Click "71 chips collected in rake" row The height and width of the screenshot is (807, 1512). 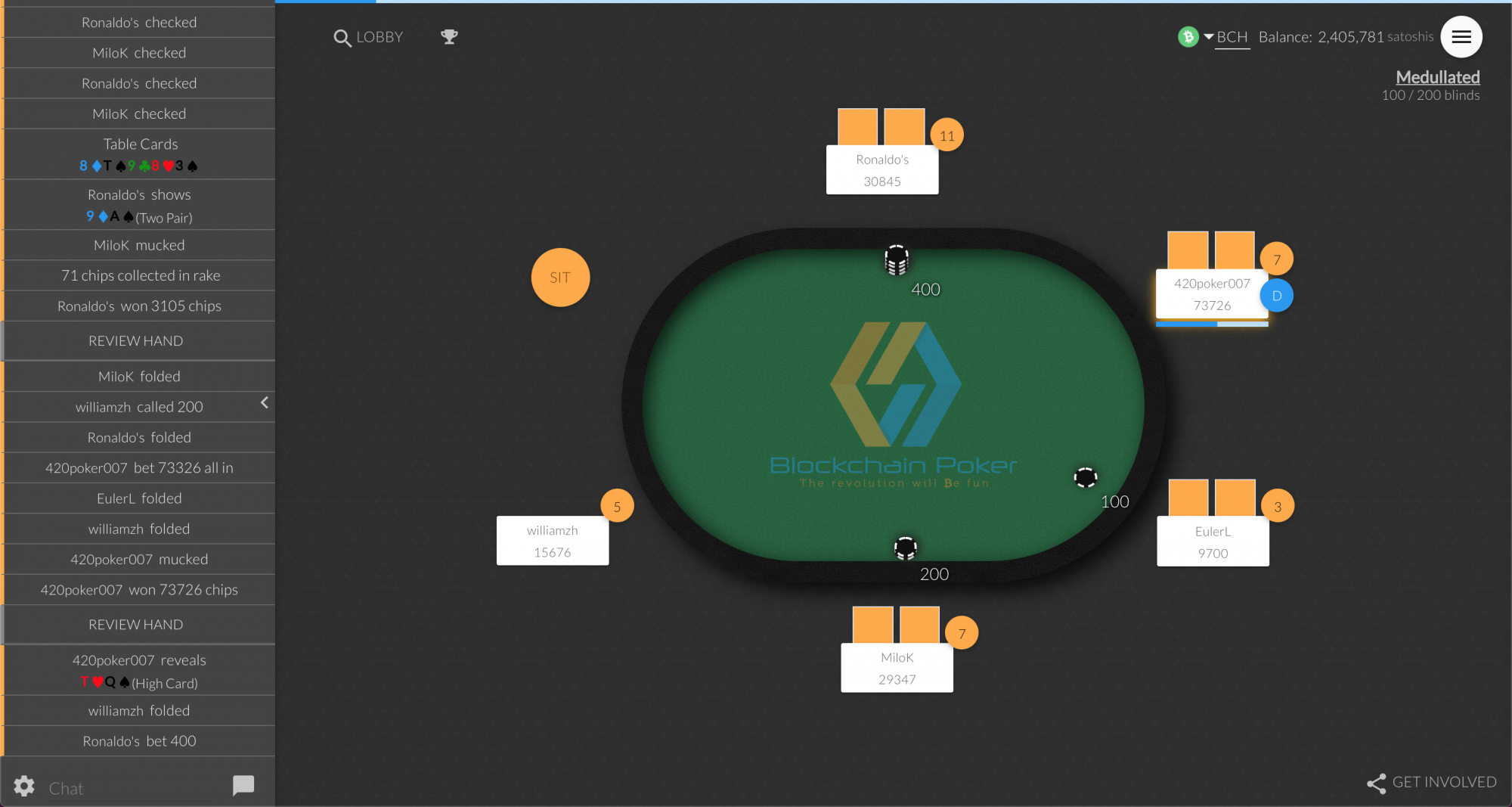pos(139,275)
